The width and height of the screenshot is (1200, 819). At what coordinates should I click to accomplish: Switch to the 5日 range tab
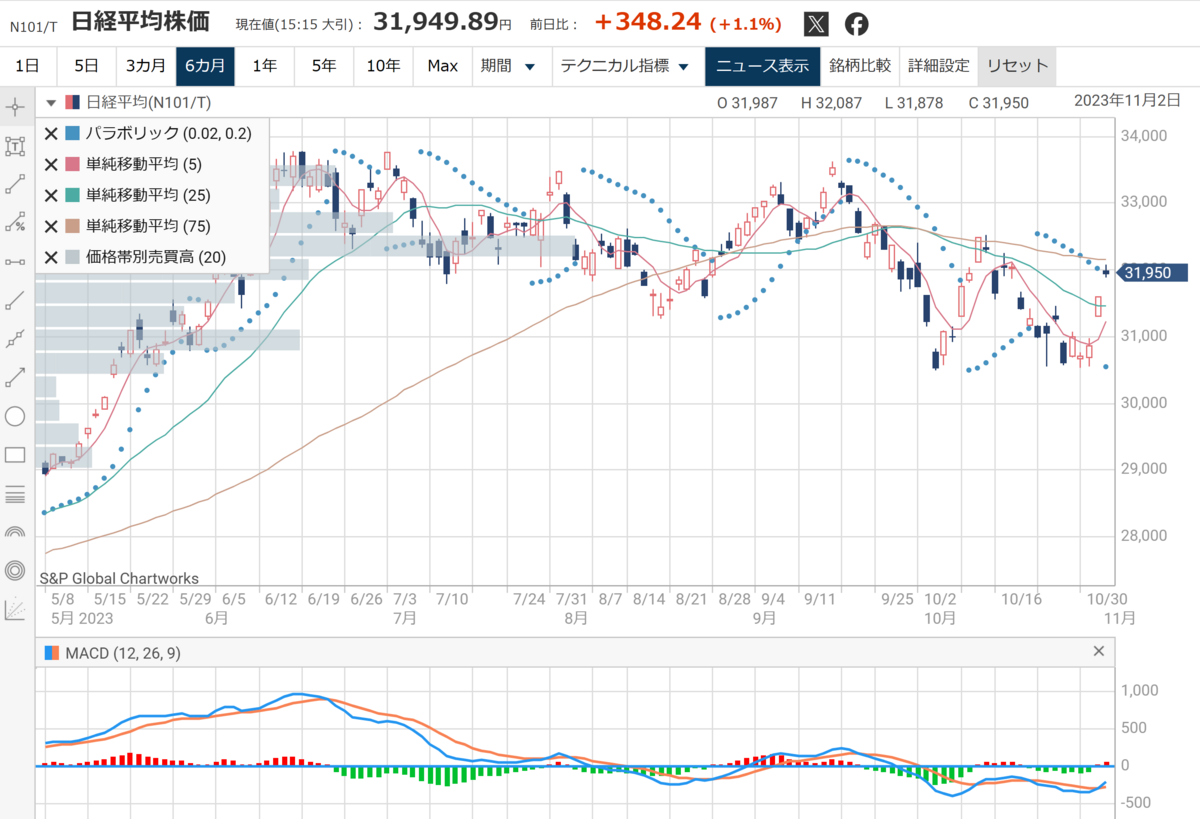tap(86, 66)
